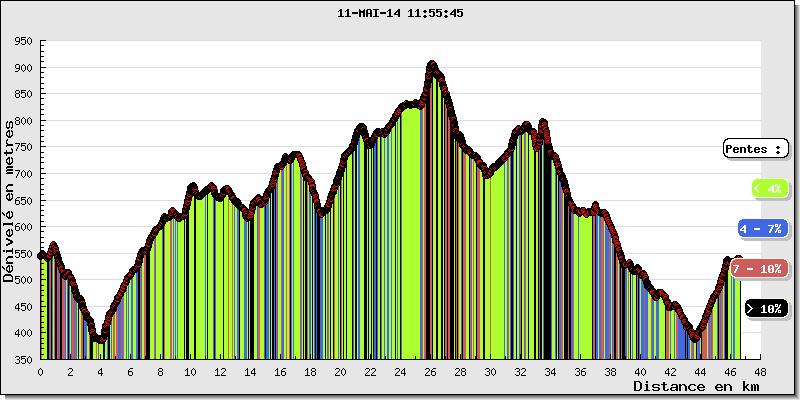This screenshot has width=800, height=400.
Task: Click the 46 km tick on the distance axis
Action: pos(731,372)
